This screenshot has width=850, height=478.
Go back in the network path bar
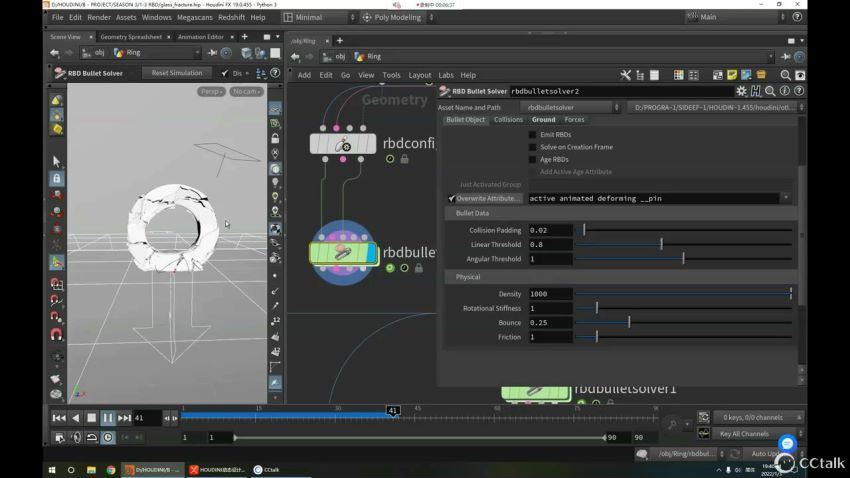click(295, 56)
